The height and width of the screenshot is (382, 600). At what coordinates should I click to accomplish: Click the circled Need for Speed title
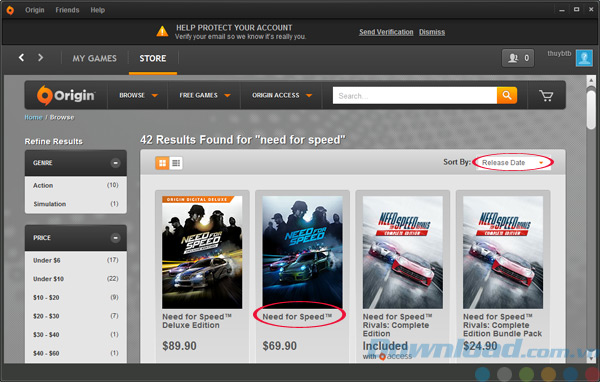point(297,317)
